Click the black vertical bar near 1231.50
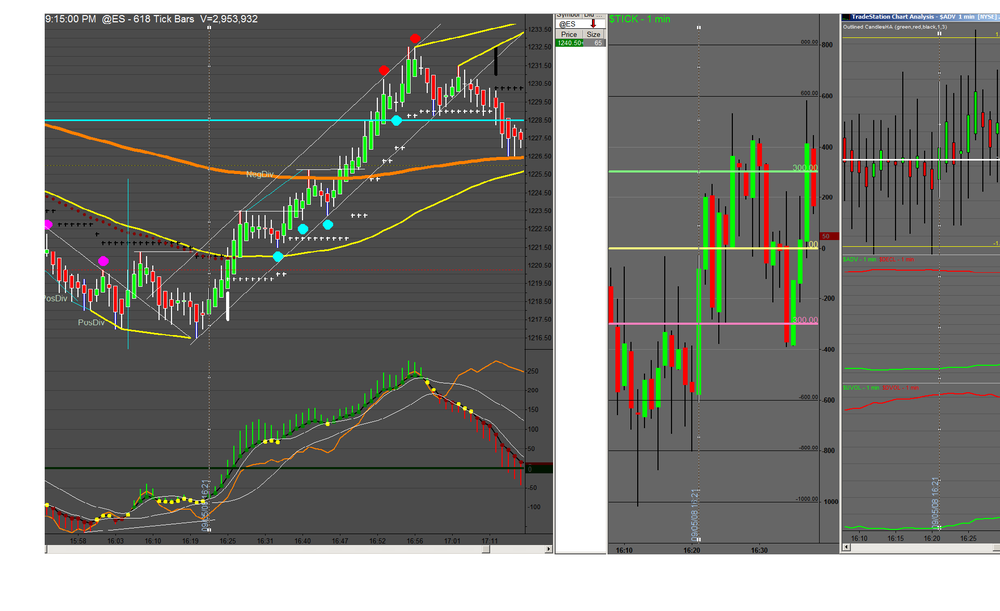This screenshot has width=1000, height=611. (x=496, y=61)
